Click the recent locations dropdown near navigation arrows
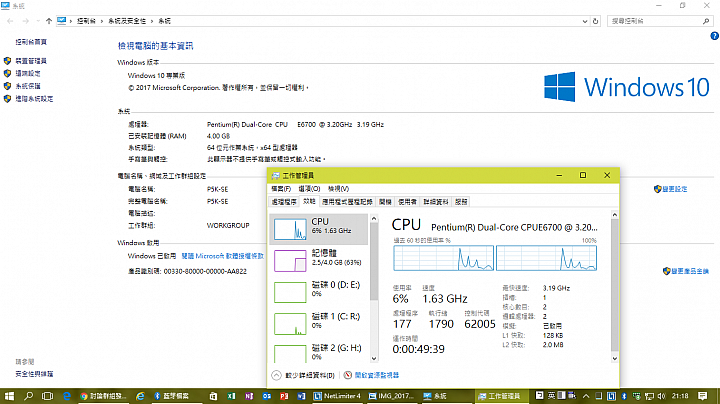720x404 pixels. pyautogui.click(x=38, y=21)
